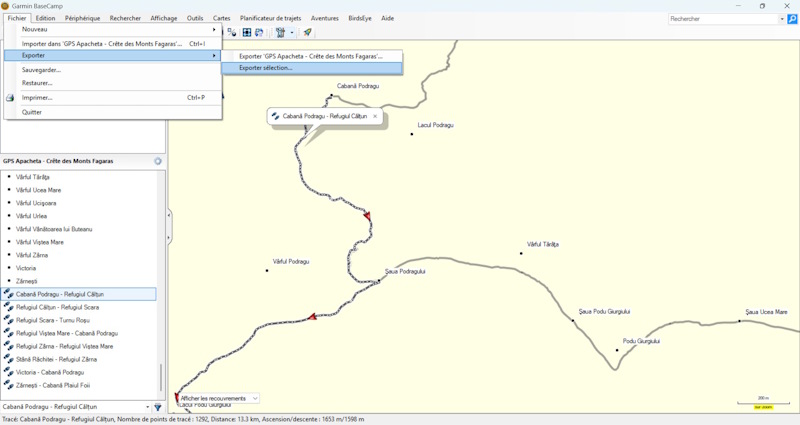Viewport: 800px width, 425px height.
Task: Click track icon of Stână Răchitei - Refugiul Zârna
Action: coord(8,359)
